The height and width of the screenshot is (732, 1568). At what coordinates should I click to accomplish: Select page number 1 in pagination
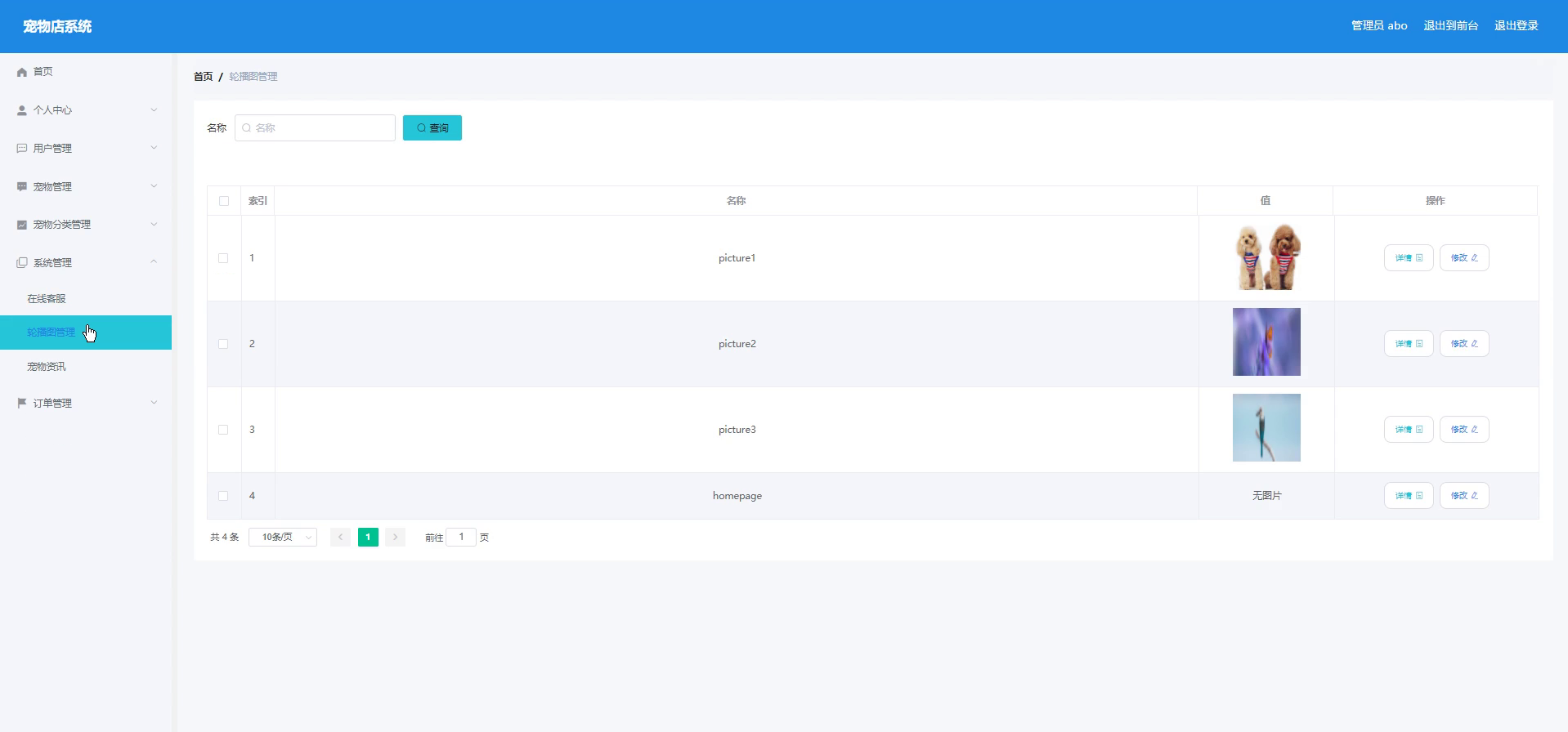pos(368,537)
